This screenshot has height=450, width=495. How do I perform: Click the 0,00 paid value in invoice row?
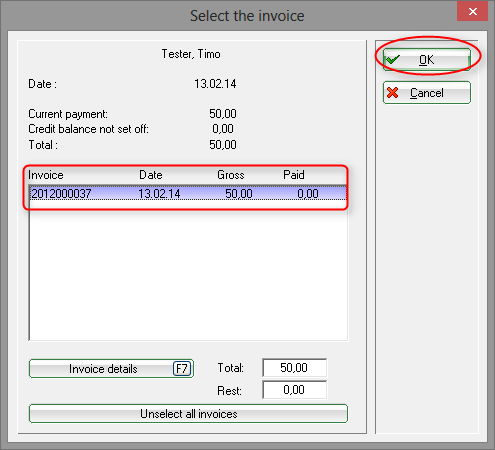(308, 194)
